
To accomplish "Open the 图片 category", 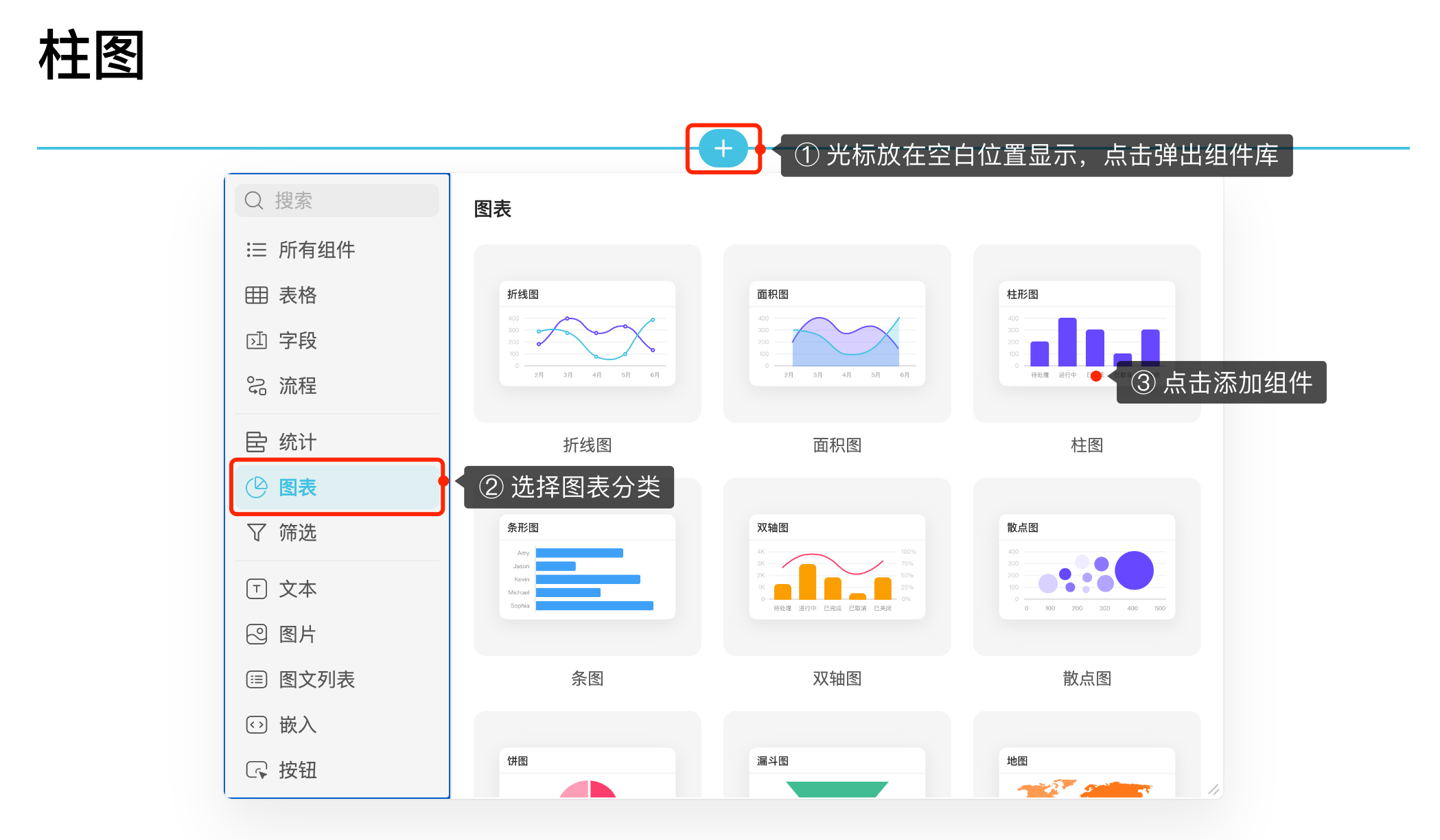I will click(298, 634).
